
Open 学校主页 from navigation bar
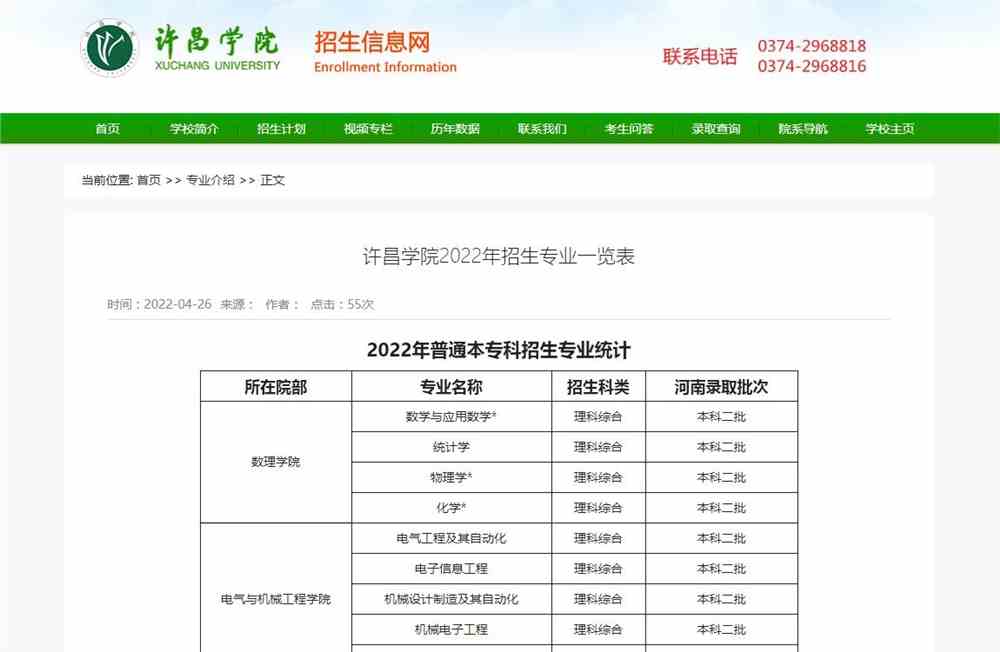pyautogui.click(x=890, y=129)
